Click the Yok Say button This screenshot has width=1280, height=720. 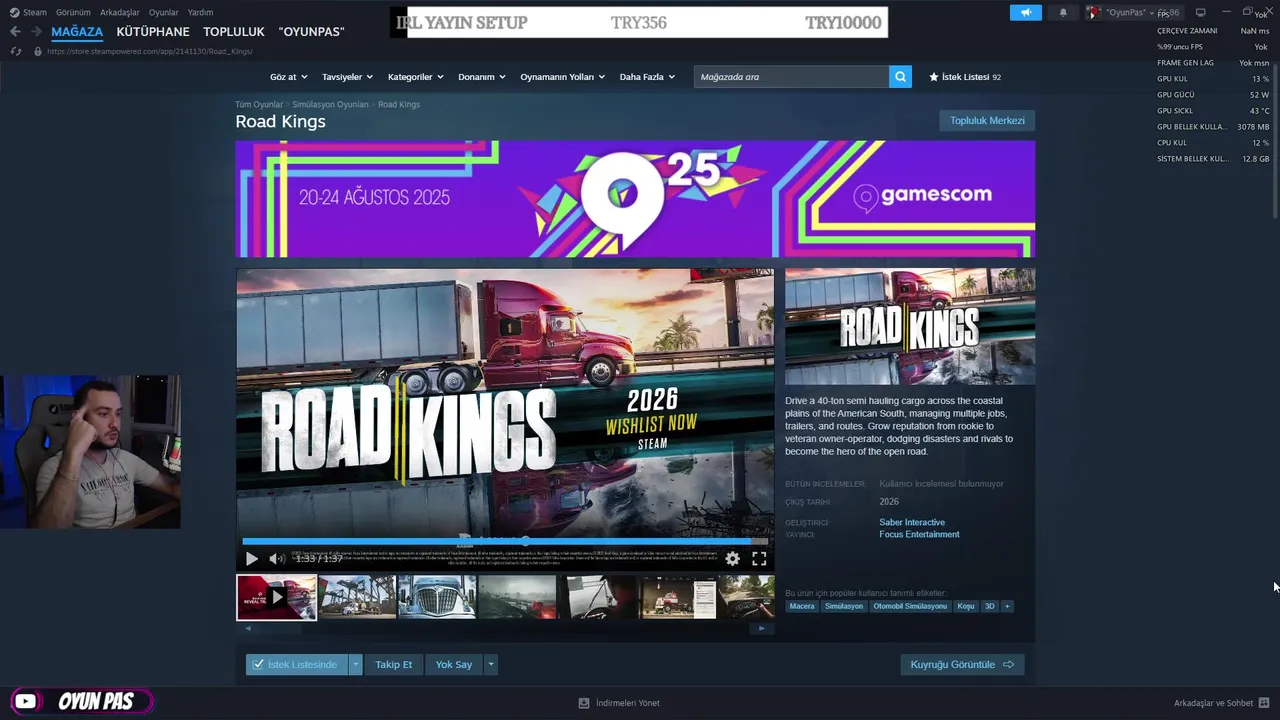point(454,664)
